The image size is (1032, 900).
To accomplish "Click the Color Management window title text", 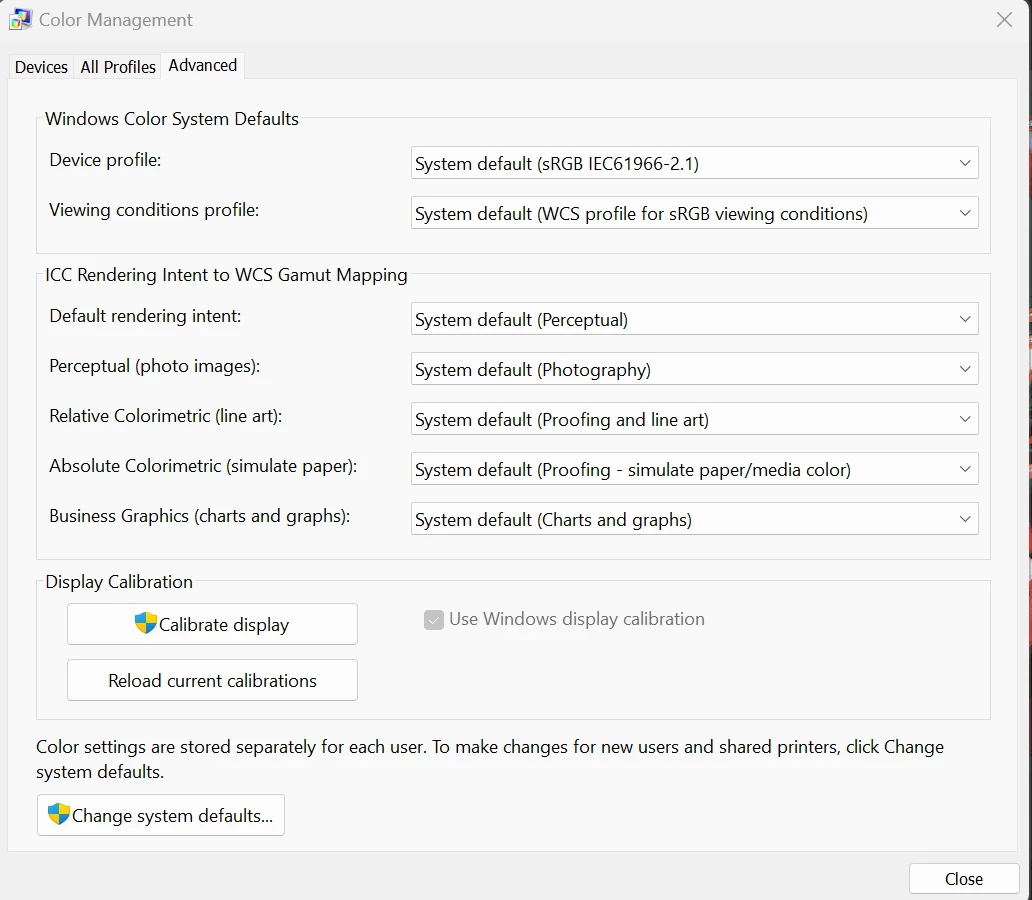I will click(116, 20).
